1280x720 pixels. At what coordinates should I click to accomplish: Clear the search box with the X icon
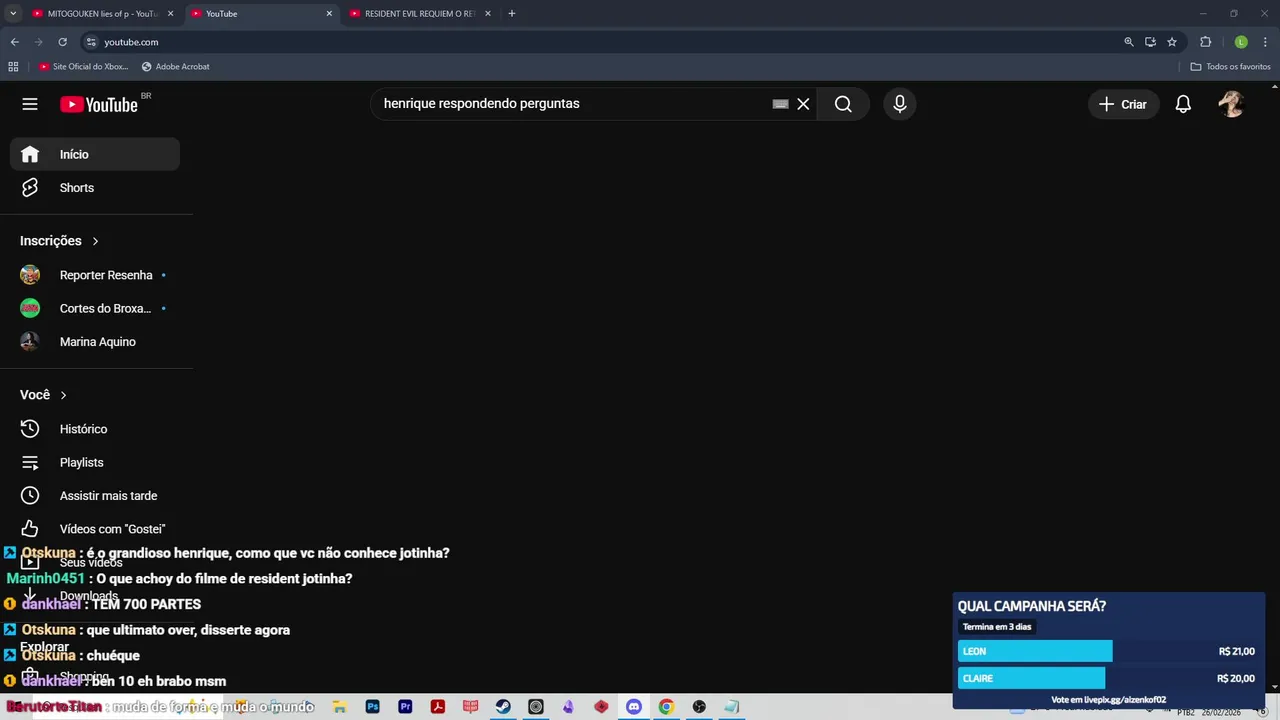click(x=803, y=104)
